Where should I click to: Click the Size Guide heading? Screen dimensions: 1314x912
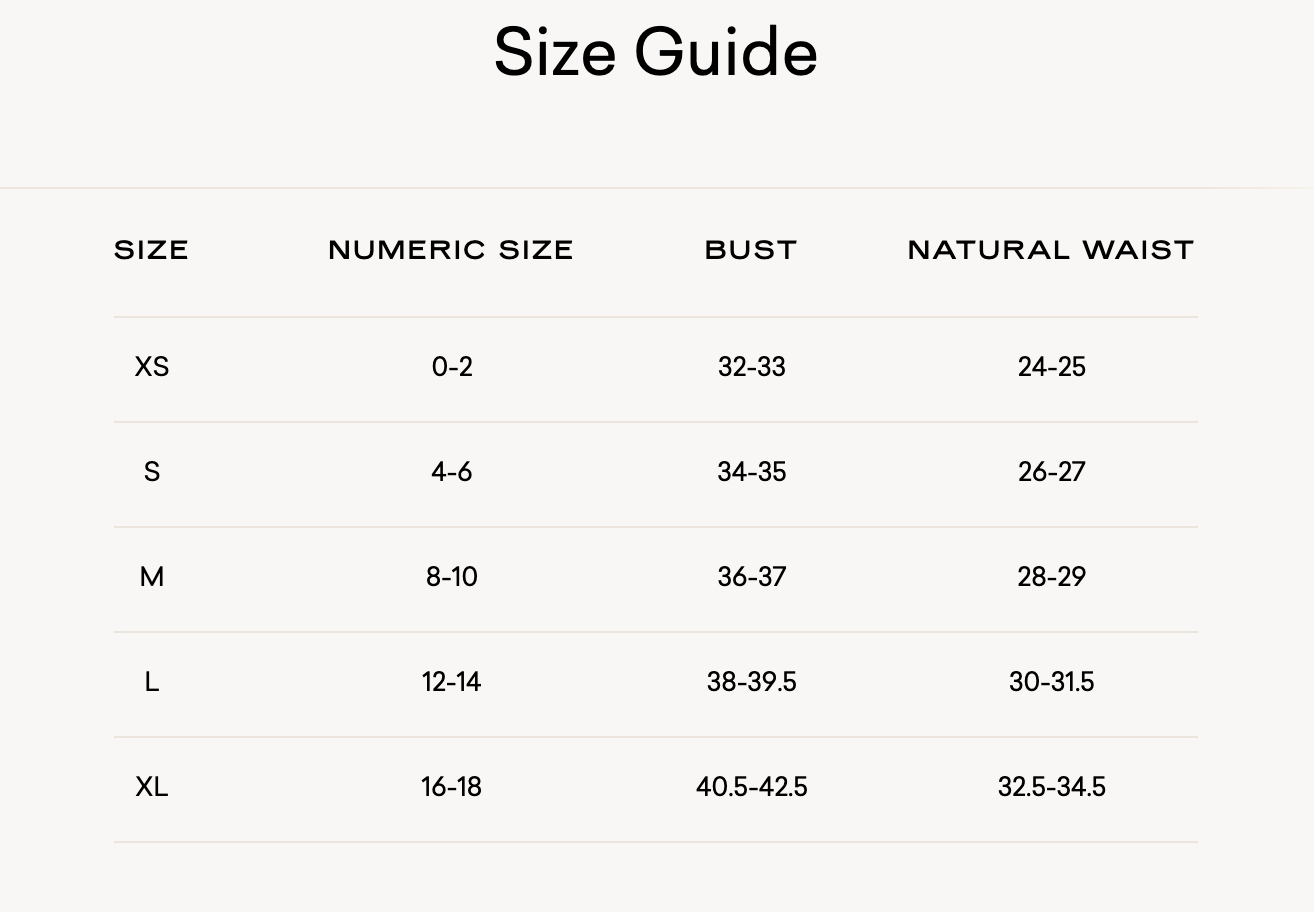tap(656, 52)
